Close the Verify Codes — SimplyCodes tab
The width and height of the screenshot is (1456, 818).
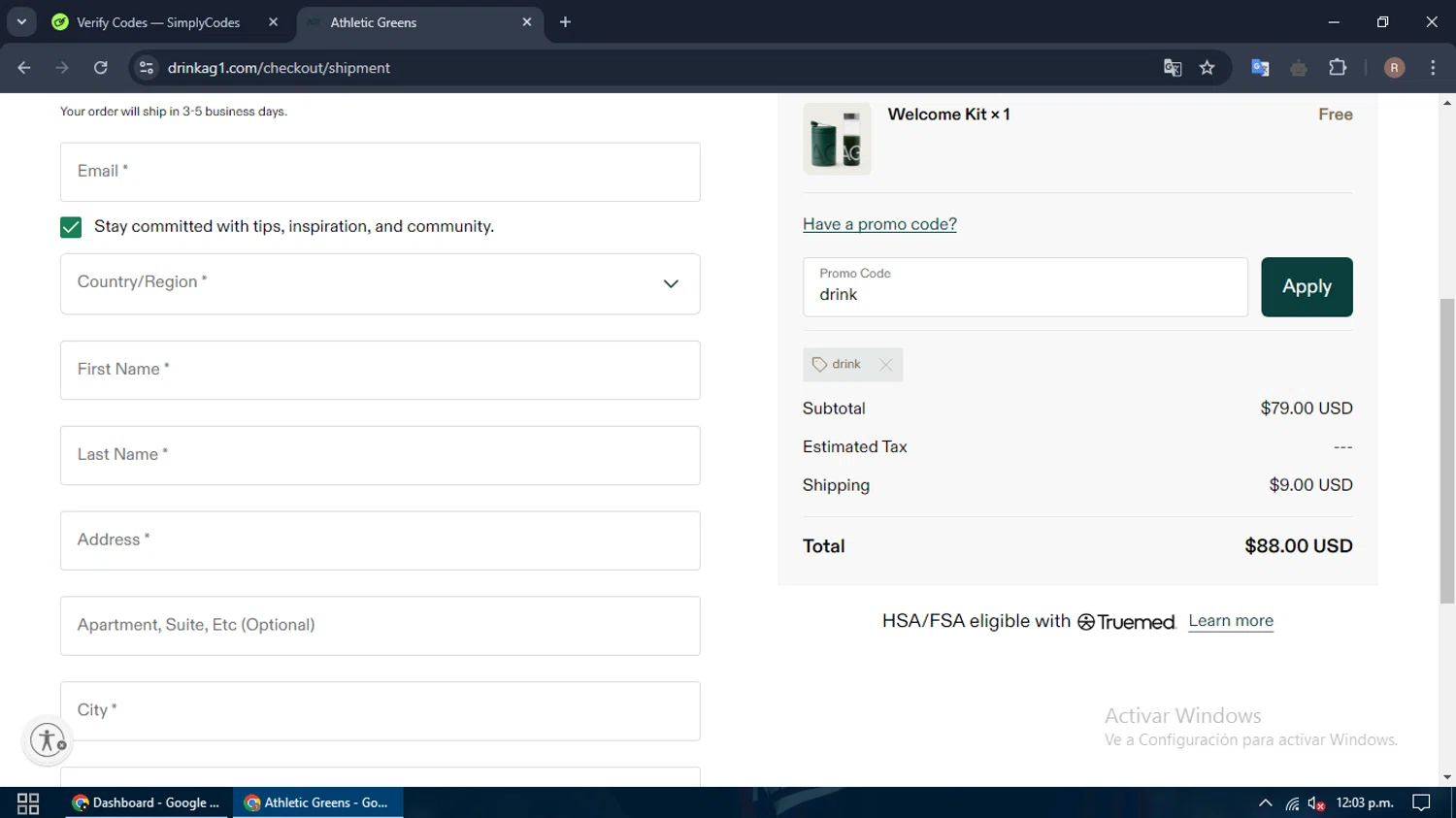[x=273, y=22]
